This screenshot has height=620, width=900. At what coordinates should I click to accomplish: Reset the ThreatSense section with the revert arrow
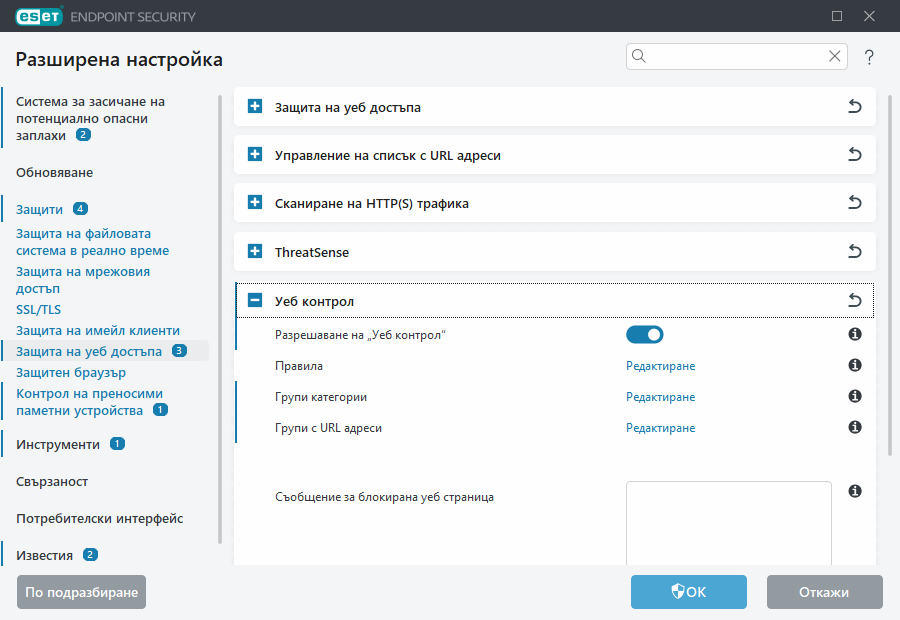pyautogui.click(x=855, y=252)
